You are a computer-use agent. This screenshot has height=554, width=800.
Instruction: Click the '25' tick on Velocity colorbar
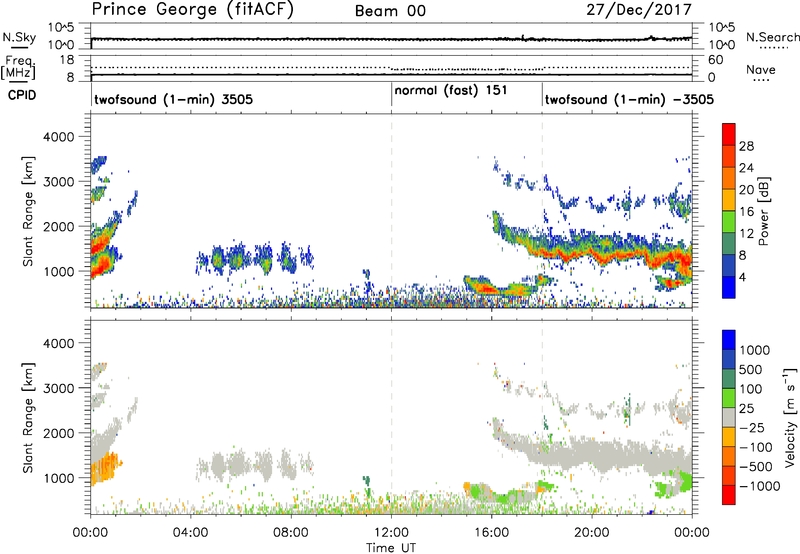click(748, 409)
